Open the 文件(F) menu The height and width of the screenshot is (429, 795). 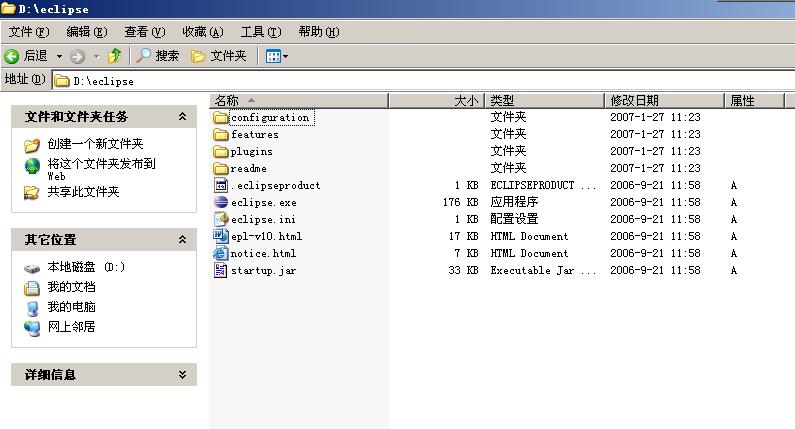(x=28, y=32)
